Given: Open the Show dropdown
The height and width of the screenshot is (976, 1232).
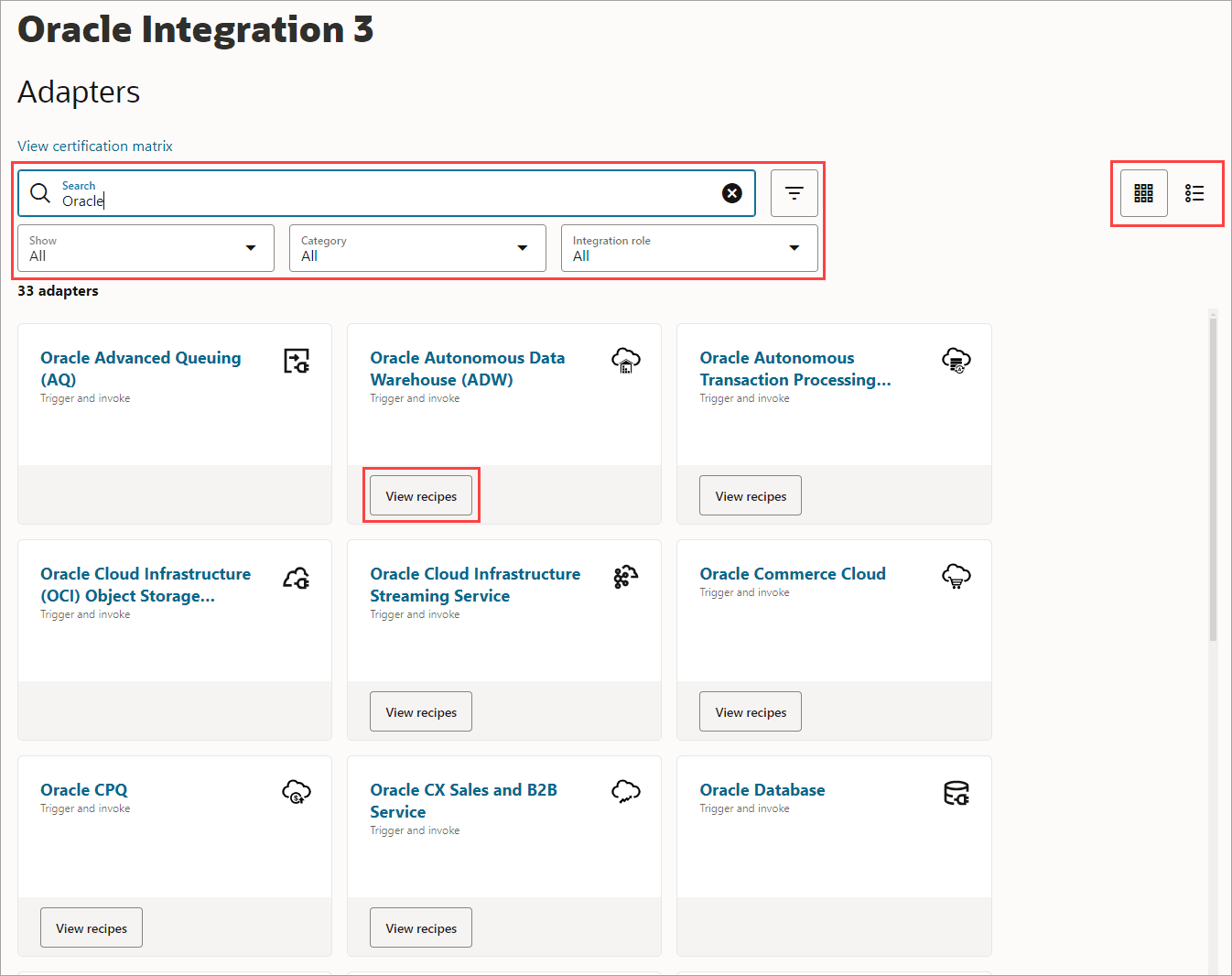Looking at the screenshot, I should pyautogui.click(x=146, y=248).
